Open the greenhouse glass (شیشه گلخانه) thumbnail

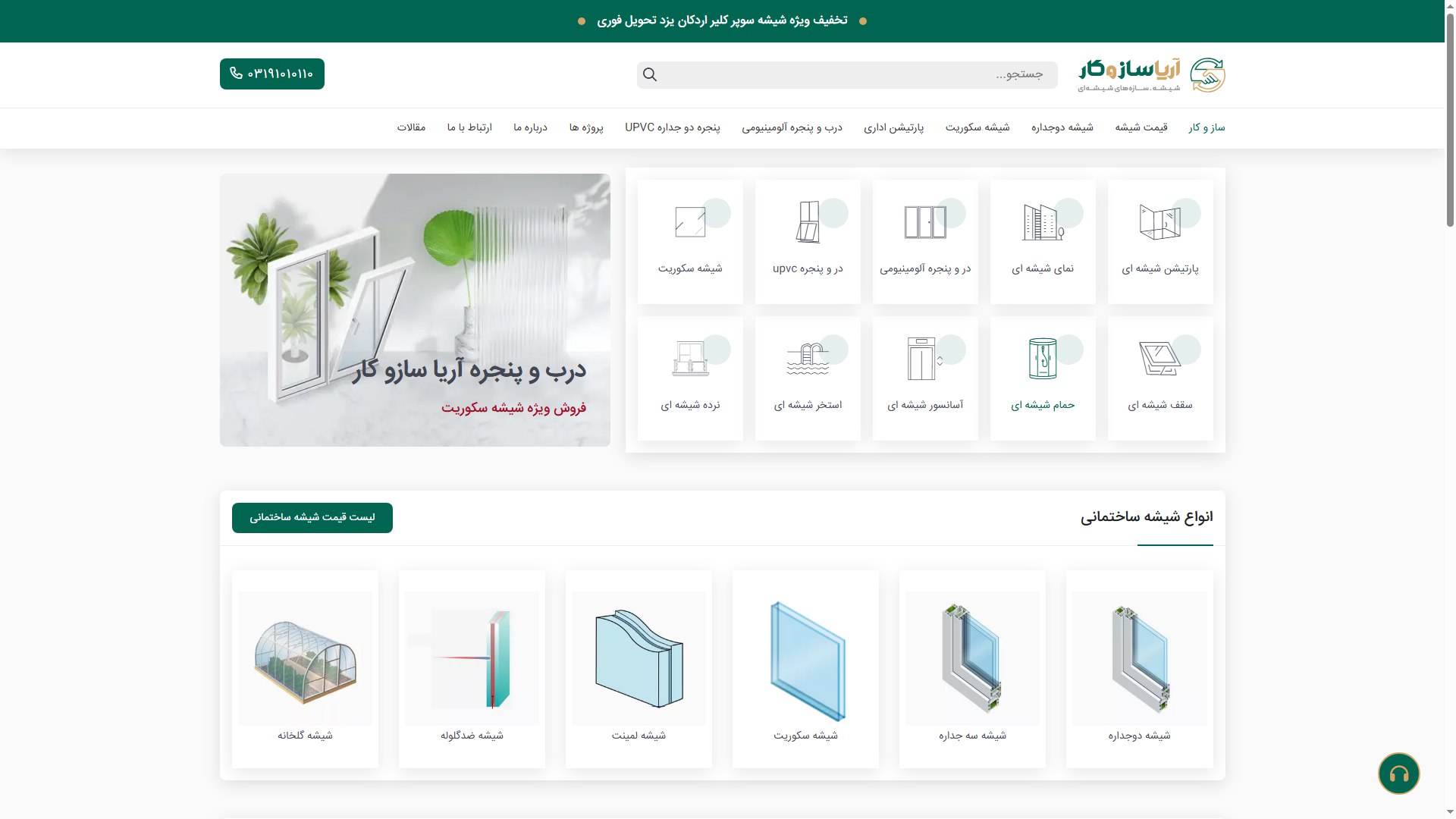tap(305, 658)
